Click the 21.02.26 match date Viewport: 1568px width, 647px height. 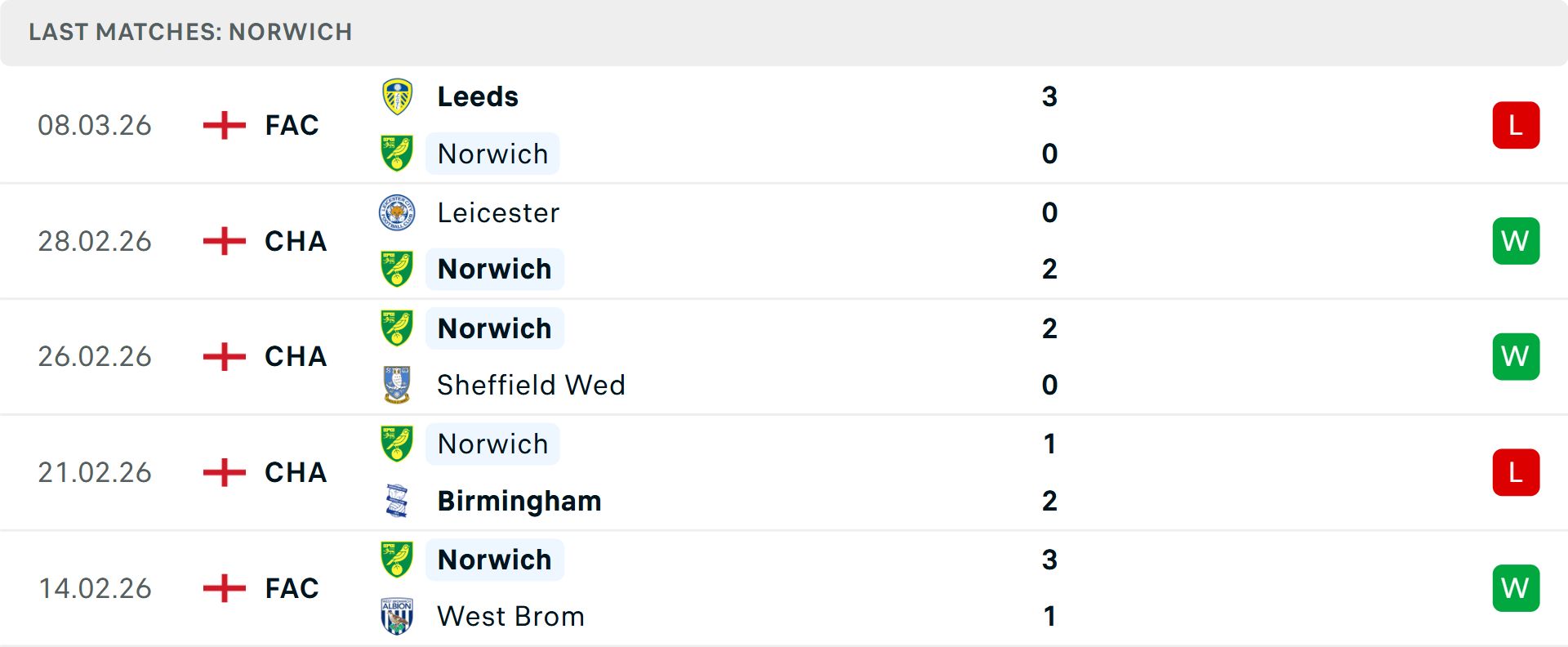95,472
